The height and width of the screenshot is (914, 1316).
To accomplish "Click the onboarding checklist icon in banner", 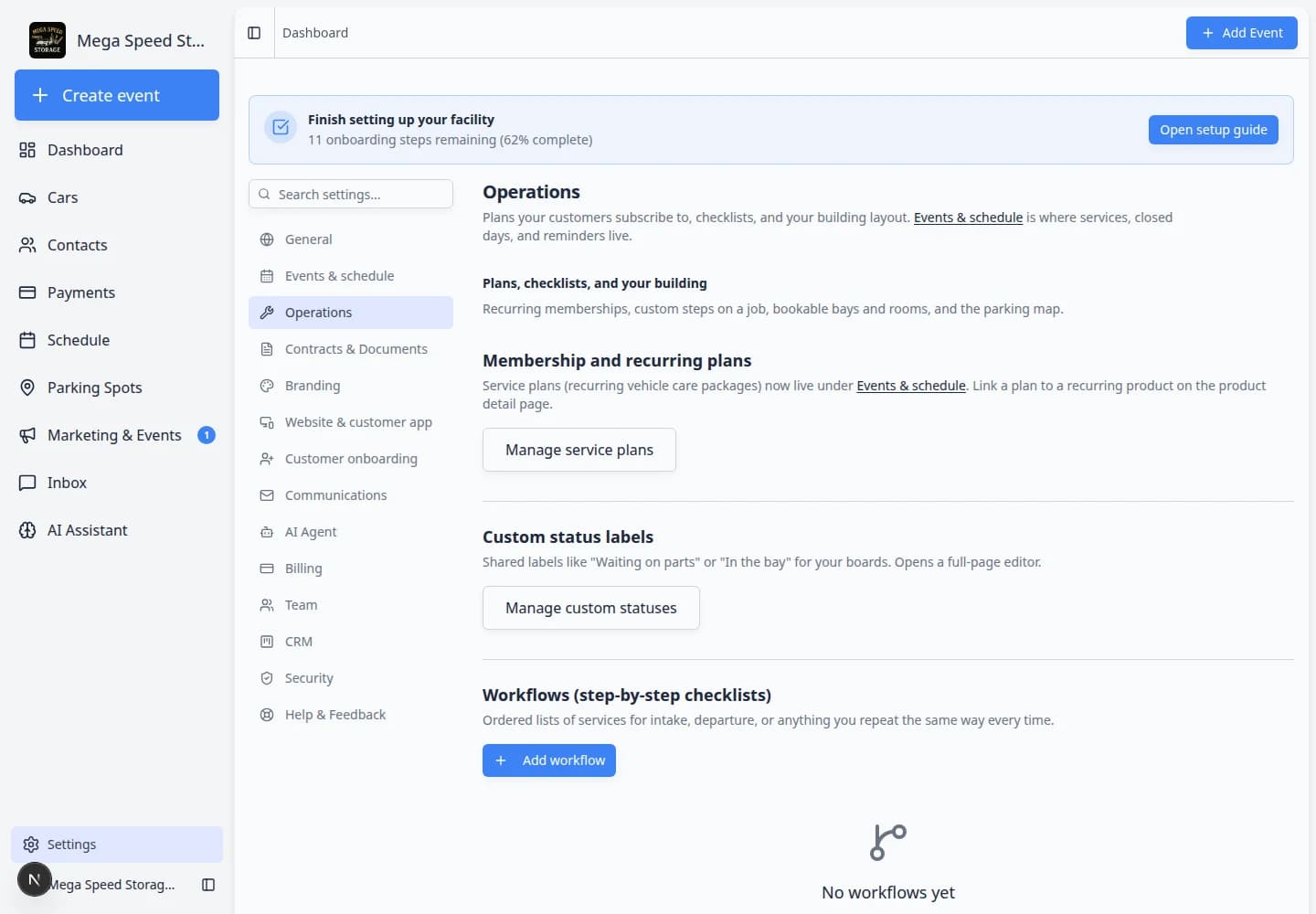I will [x=281, y=128].
